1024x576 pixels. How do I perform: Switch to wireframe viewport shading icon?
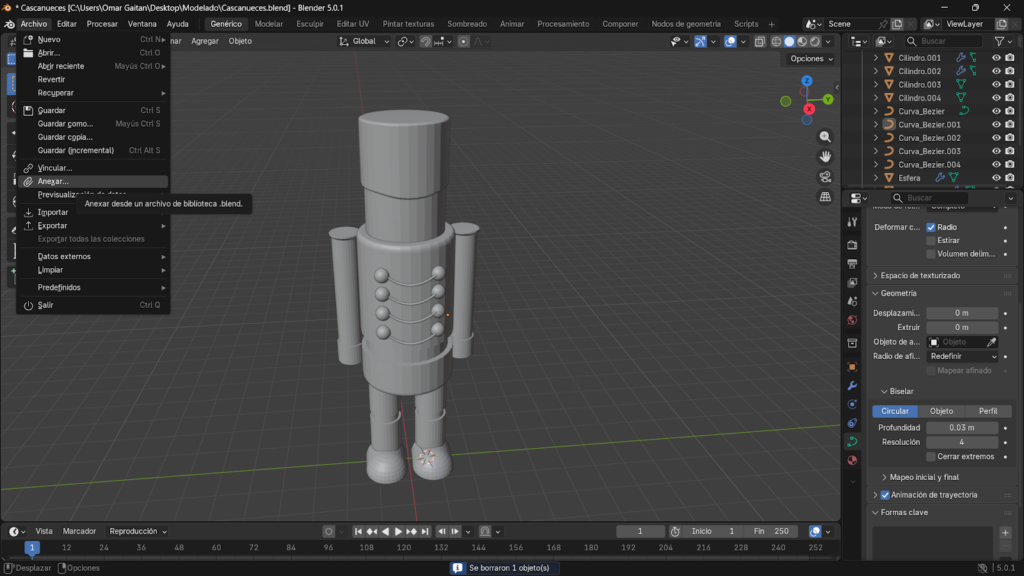774,41
